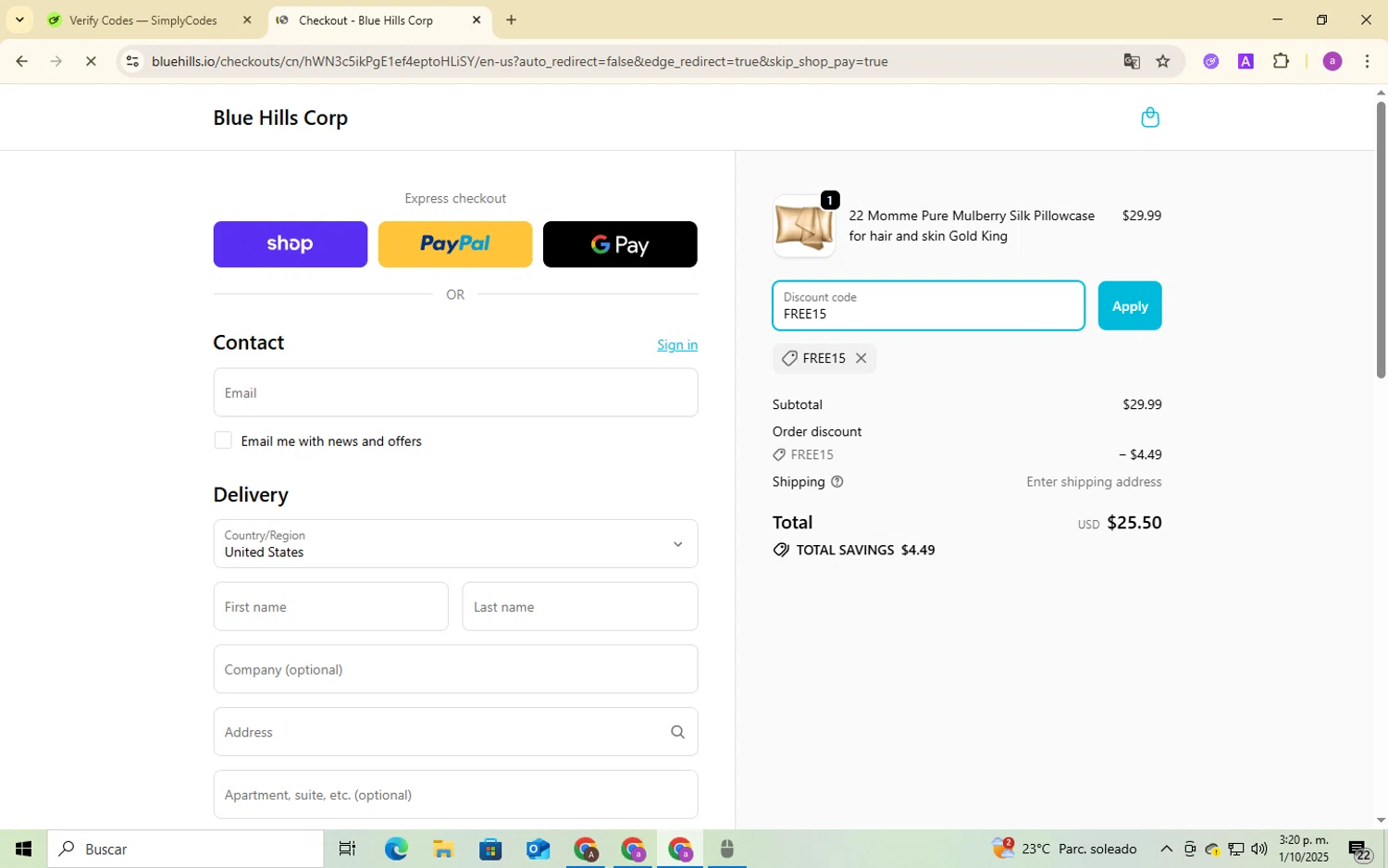Launch Microsoft Edge from taskbar

pyautogui.click(x=395, y=849)
